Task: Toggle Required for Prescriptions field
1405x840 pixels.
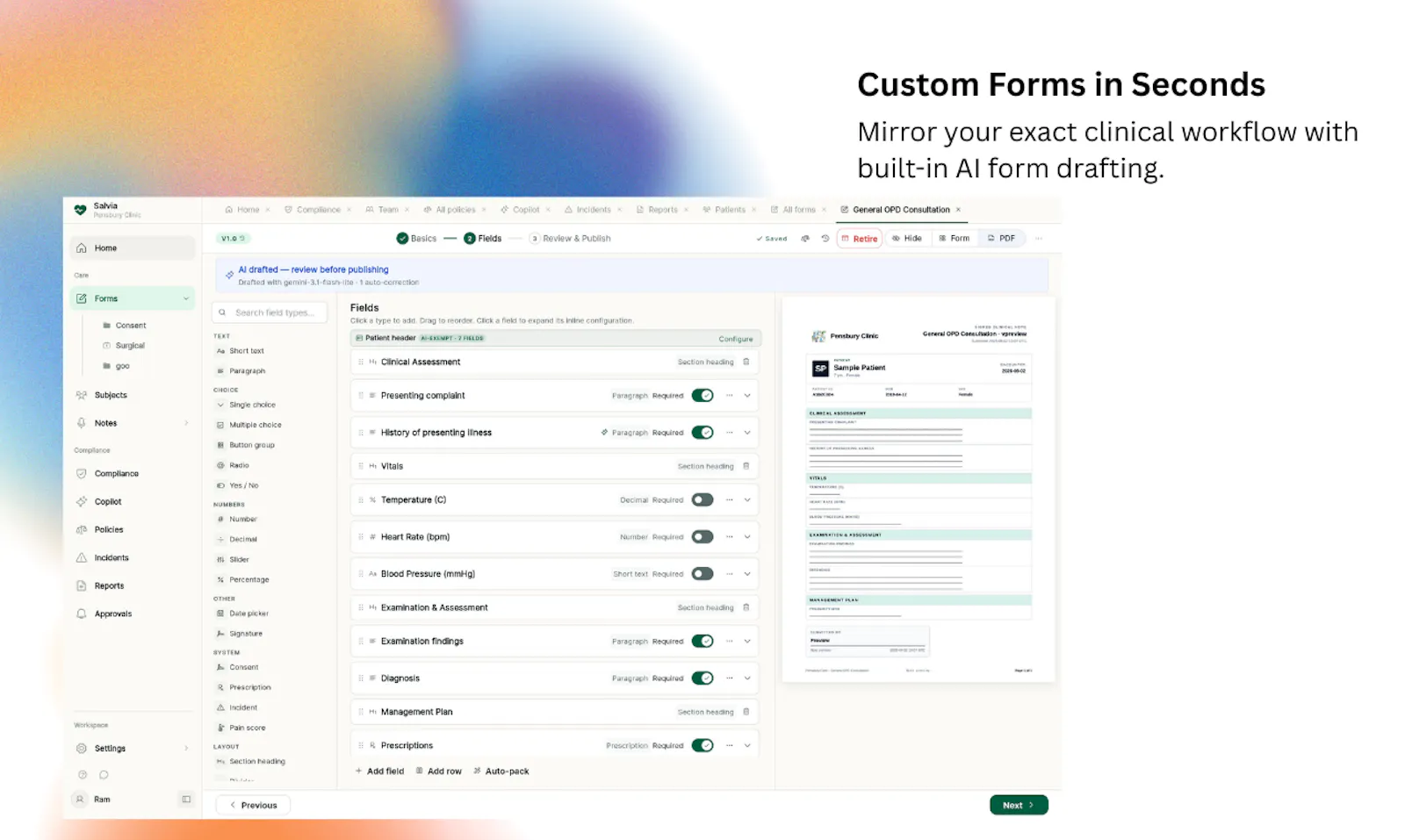Action: point(702,746)
